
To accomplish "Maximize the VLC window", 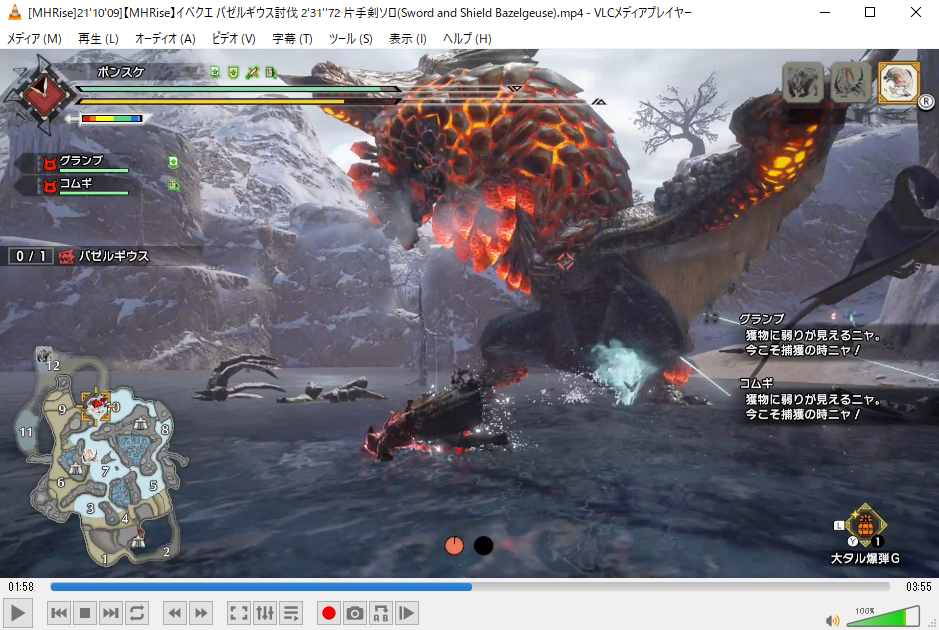I will click(x=870, y=13).
